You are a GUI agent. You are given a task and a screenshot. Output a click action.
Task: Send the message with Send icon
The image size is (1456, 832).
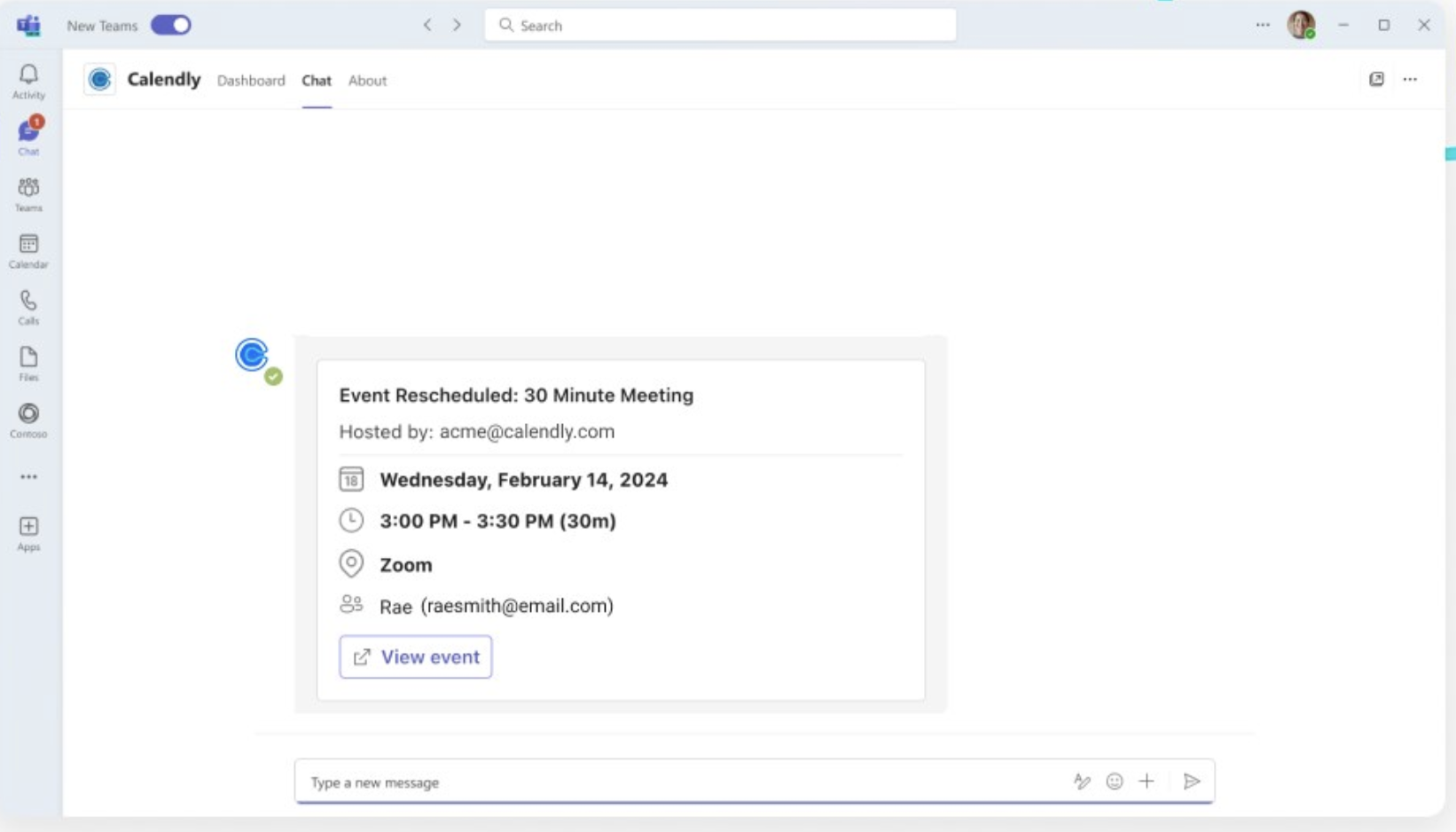1192,781
